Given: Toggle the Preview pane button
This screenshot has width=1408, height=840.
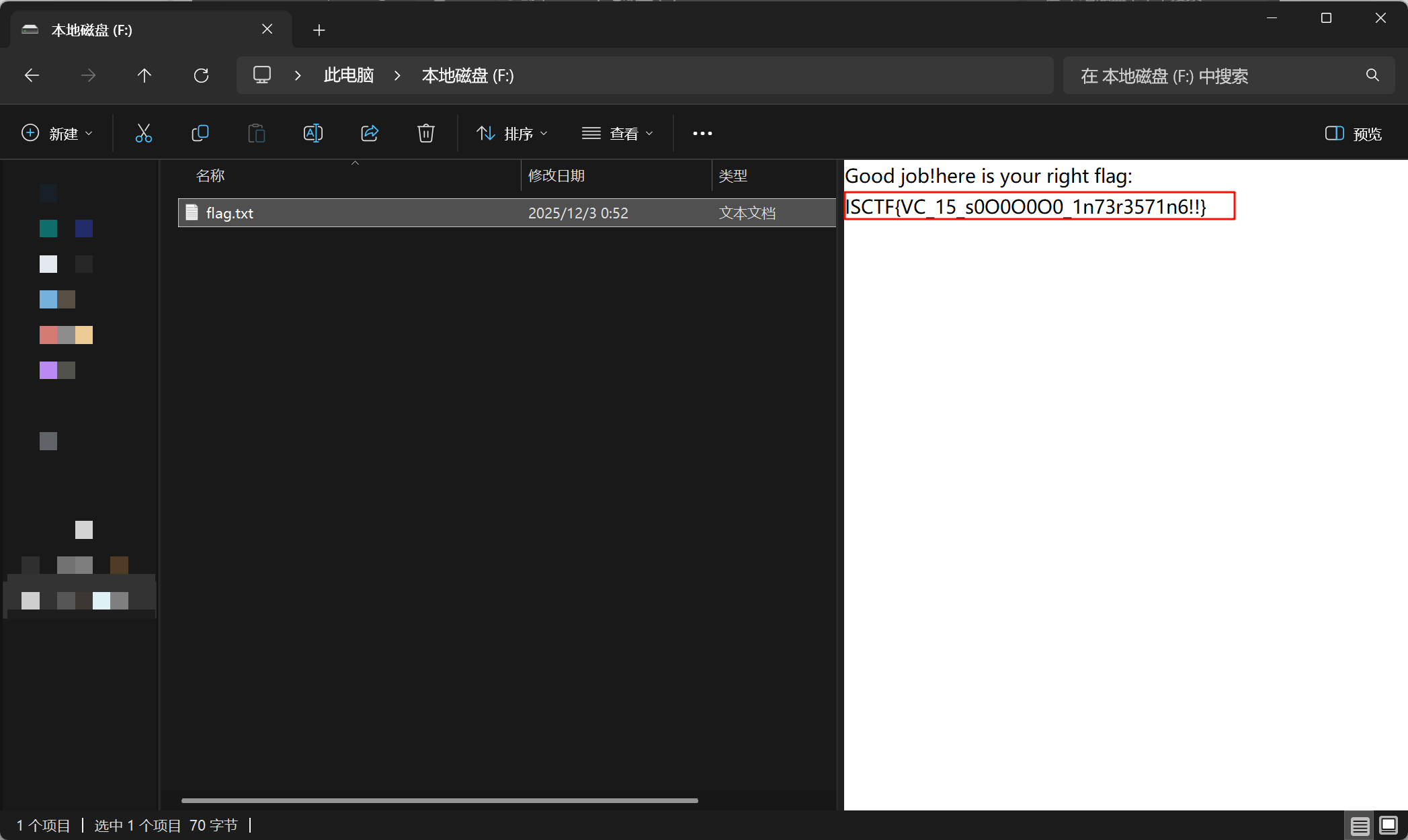Looking at the screenshot, I should coord(1353,134).
